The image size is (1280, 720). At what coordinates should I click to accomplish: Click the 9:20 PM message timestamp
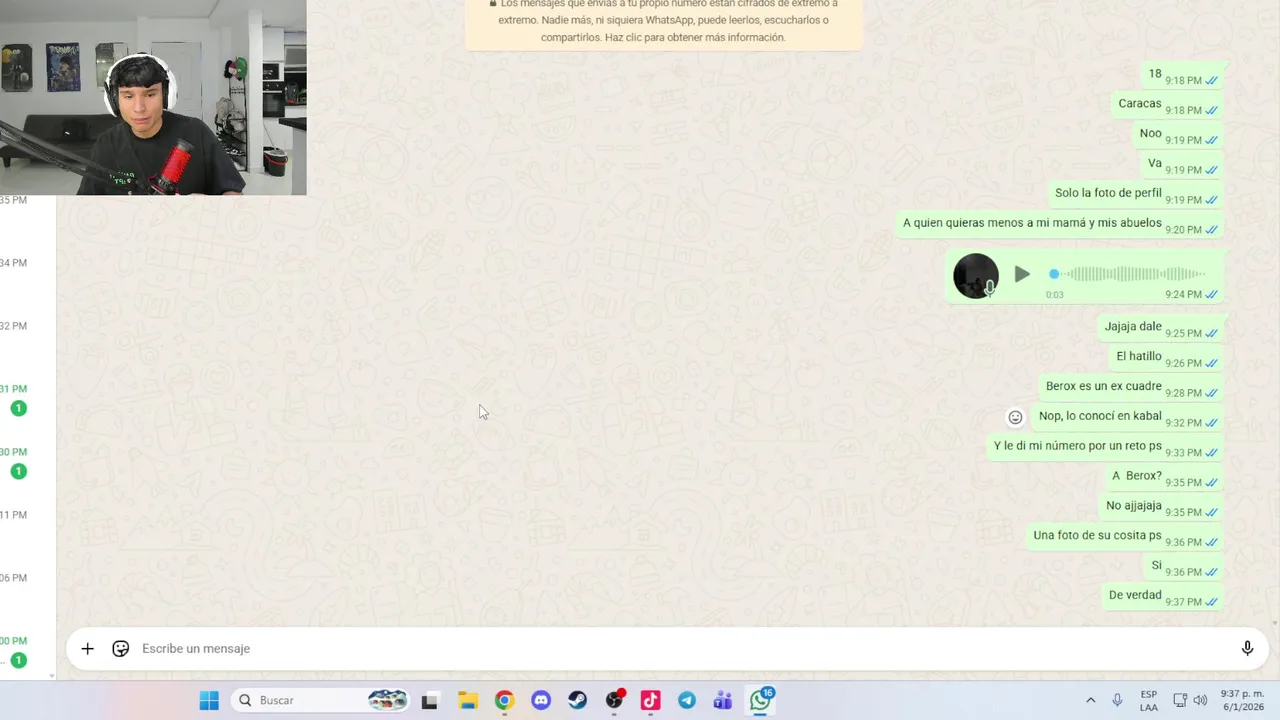(x=1183, y=230)
